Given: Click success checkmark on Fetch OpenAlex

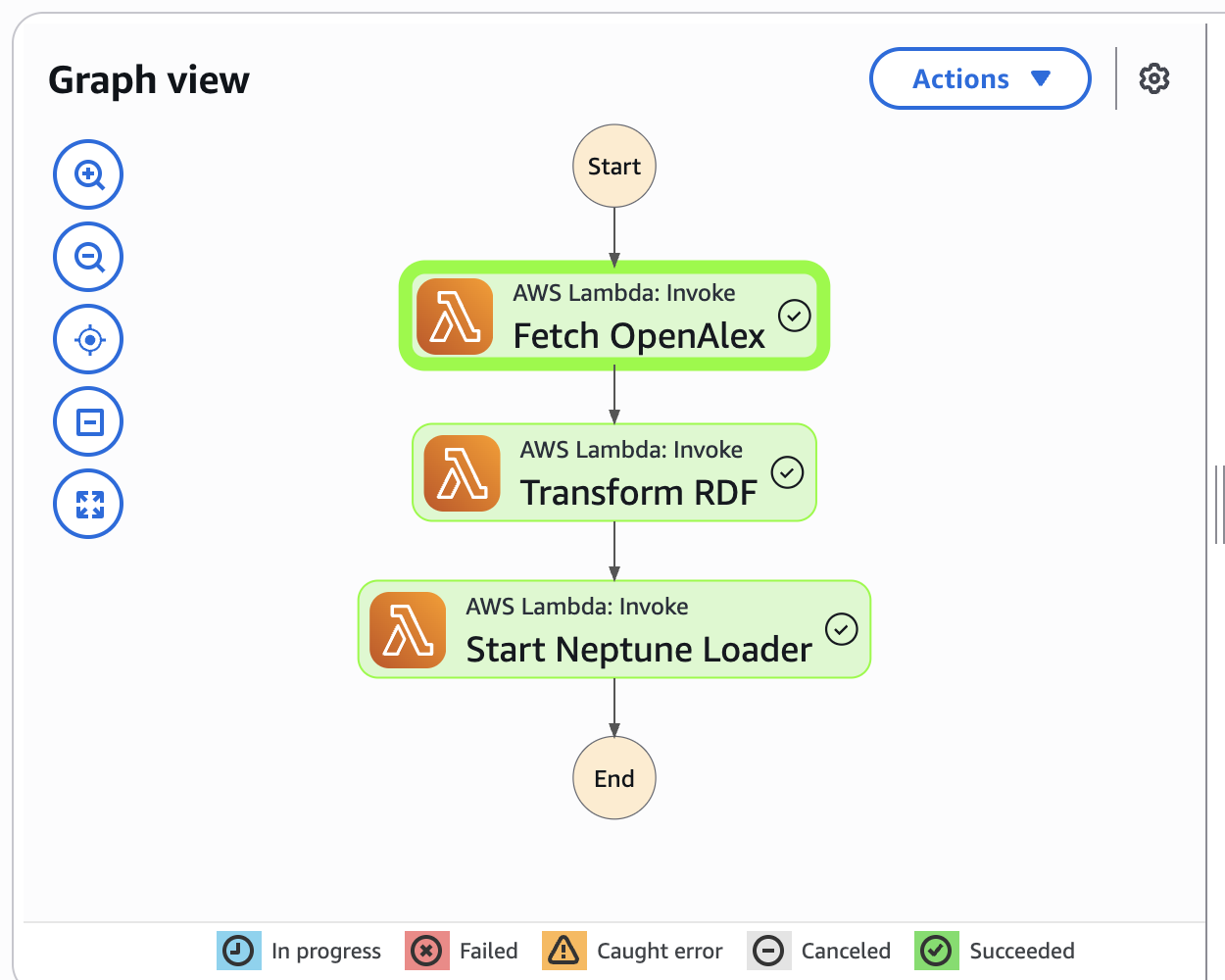Looking at the screenshot, I should (x=795, y=316).
